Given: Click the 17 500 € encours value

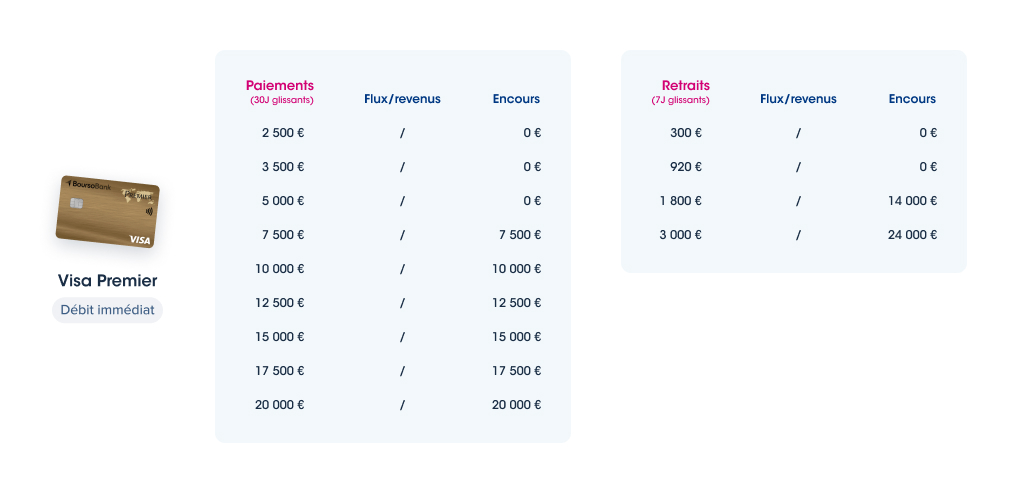Looking at the screenshot, I should [x=516, y=371].
